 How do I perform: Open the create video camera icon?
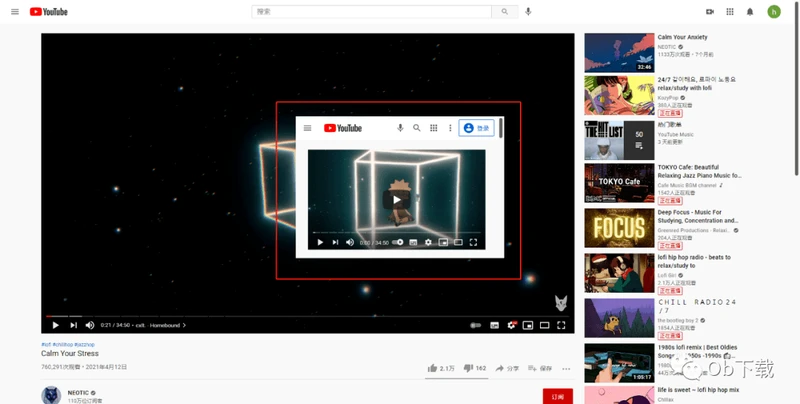point(710,12)
